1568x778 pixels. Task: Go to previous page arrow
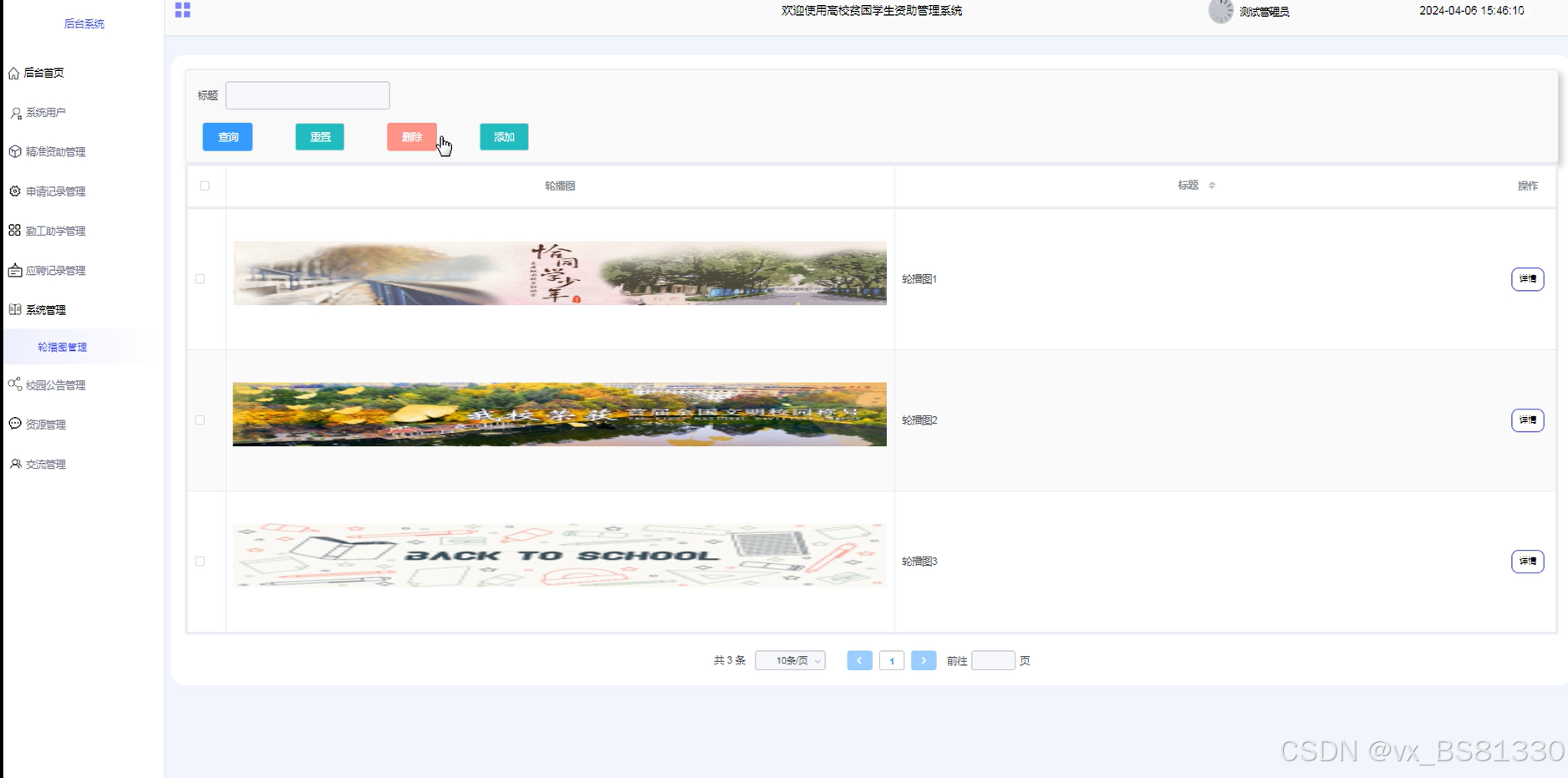pyautogui.click(x=859, y=660)
